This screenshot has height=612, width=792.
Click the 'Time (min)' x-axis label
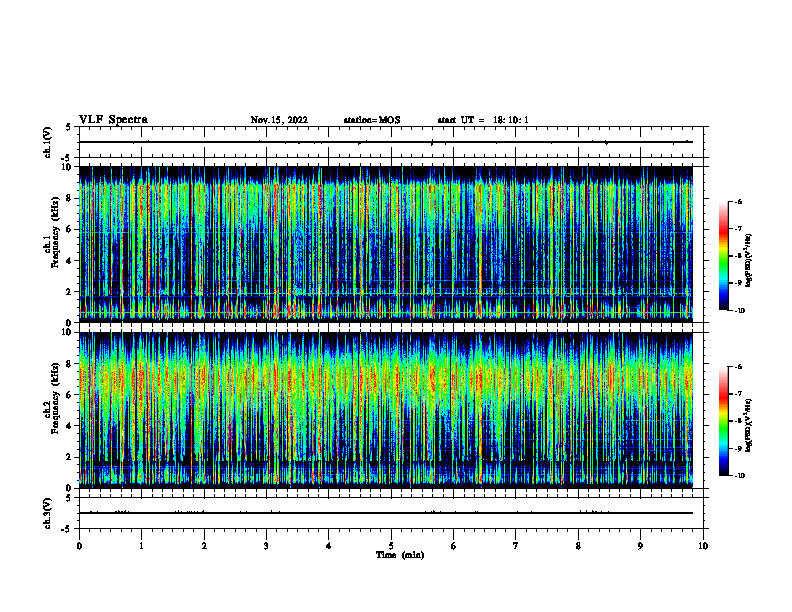click(x=400, y=555)
